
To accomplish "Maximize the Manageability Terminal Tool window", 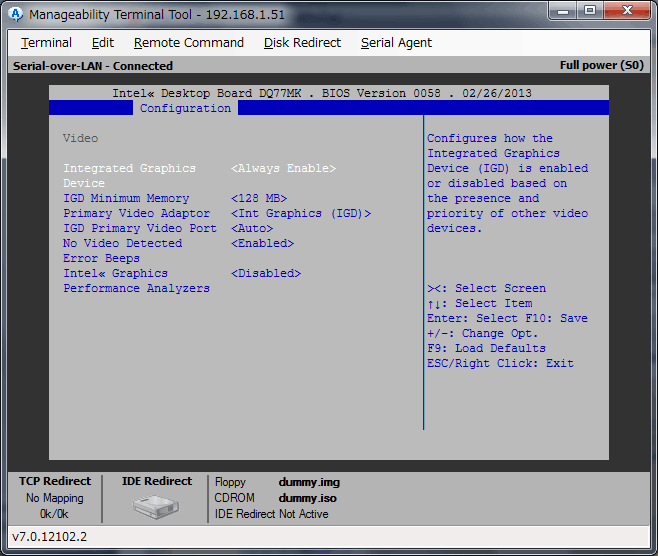I will pyautogui.click(x=590, y=10).
